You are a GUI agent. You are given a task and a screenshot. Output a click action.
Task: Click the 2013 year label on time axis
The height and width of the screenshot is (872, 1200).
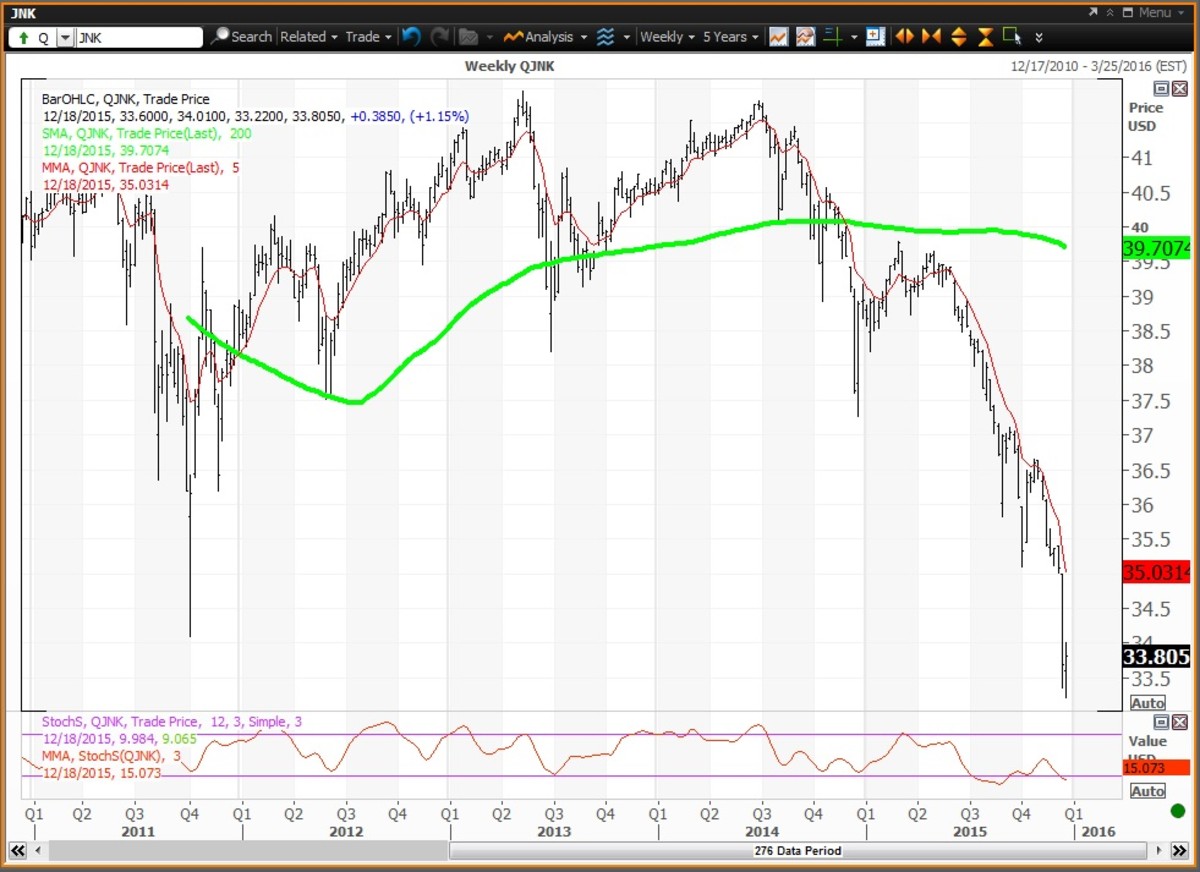click(x=554, y=831)
